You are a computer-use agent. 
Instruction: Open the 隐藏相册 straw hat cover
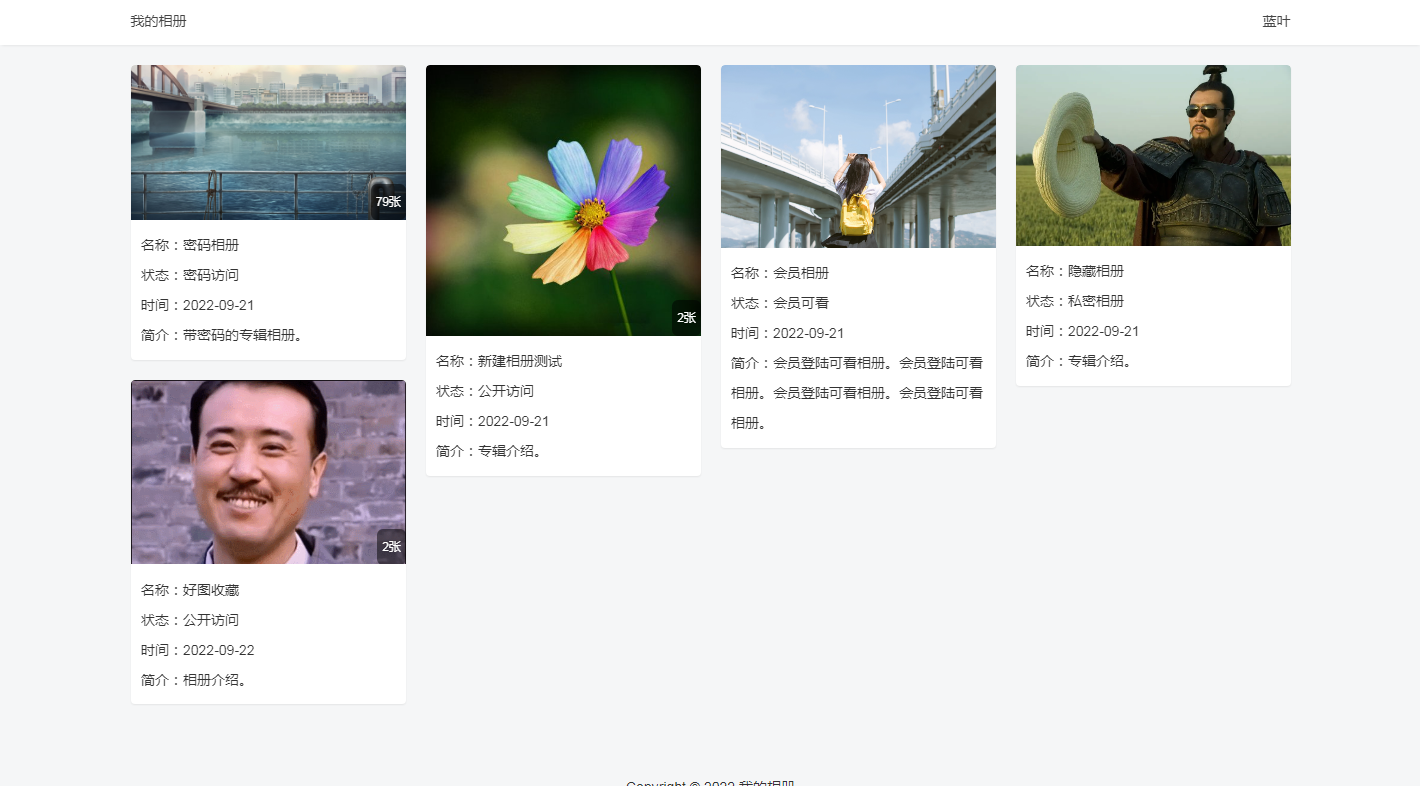[1153, 155]
